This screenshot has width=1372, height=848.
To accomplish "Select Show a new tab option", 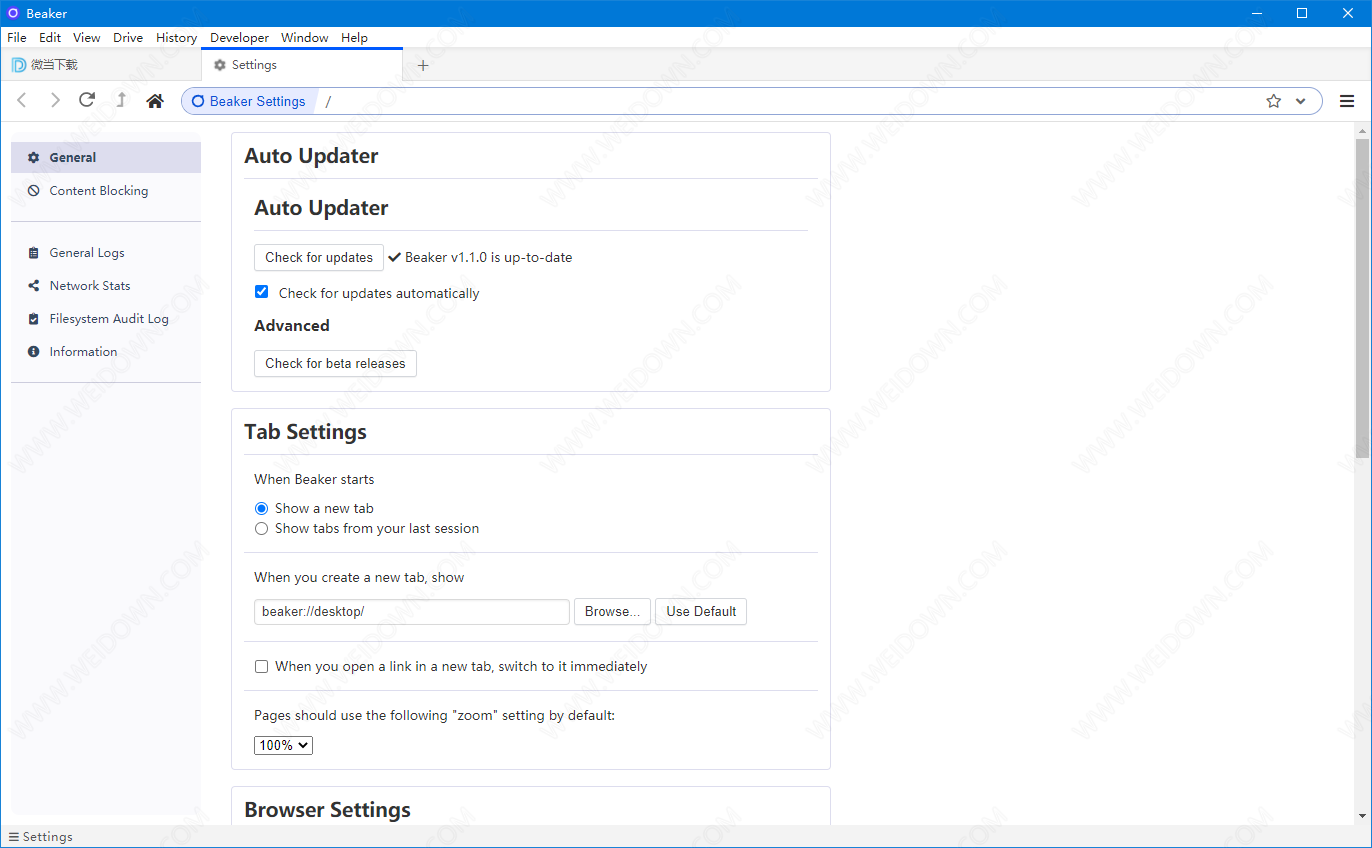I will 261,508.
